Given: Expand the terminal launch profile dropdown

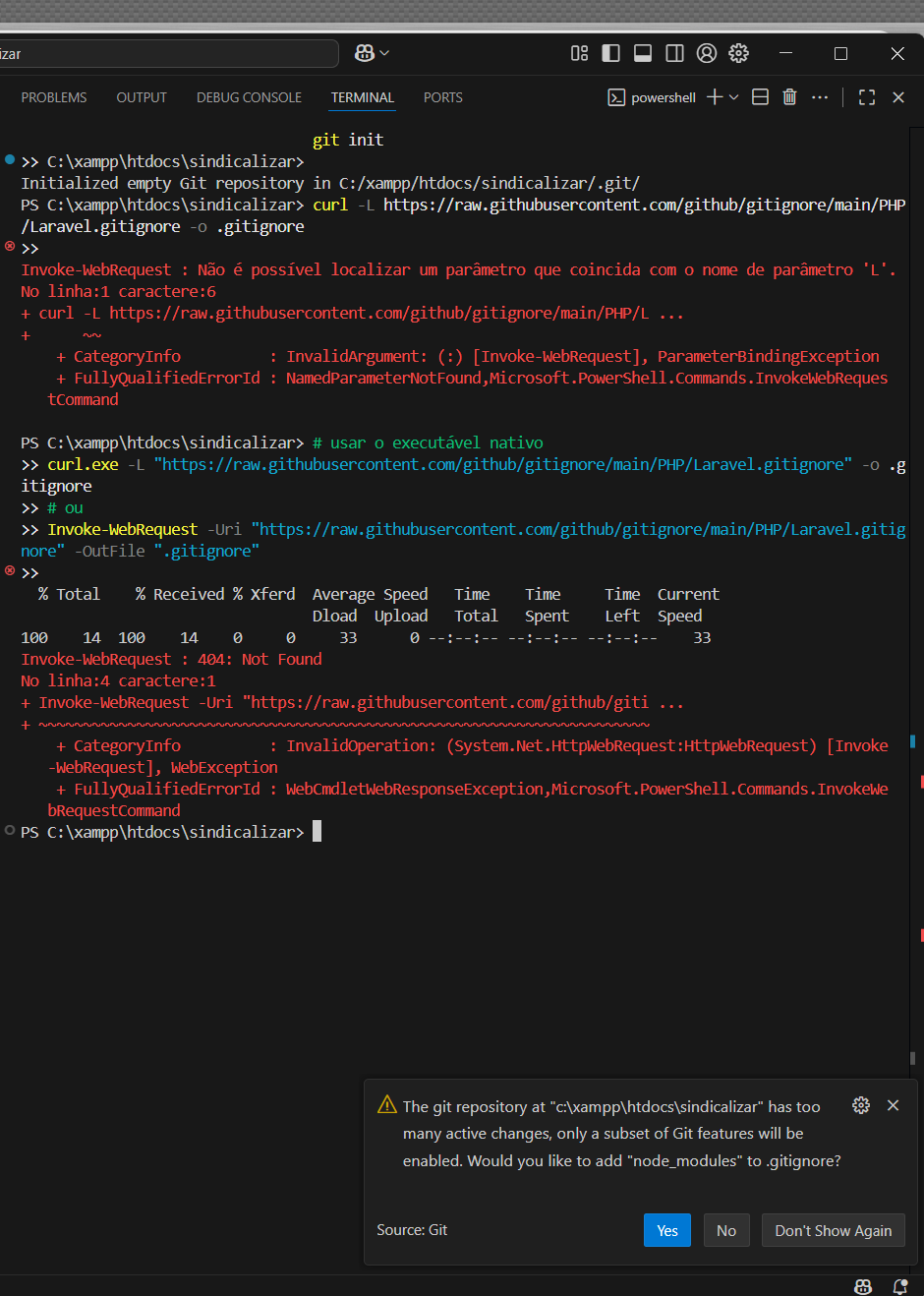Looking at the screenshot, I should (733, 97).
